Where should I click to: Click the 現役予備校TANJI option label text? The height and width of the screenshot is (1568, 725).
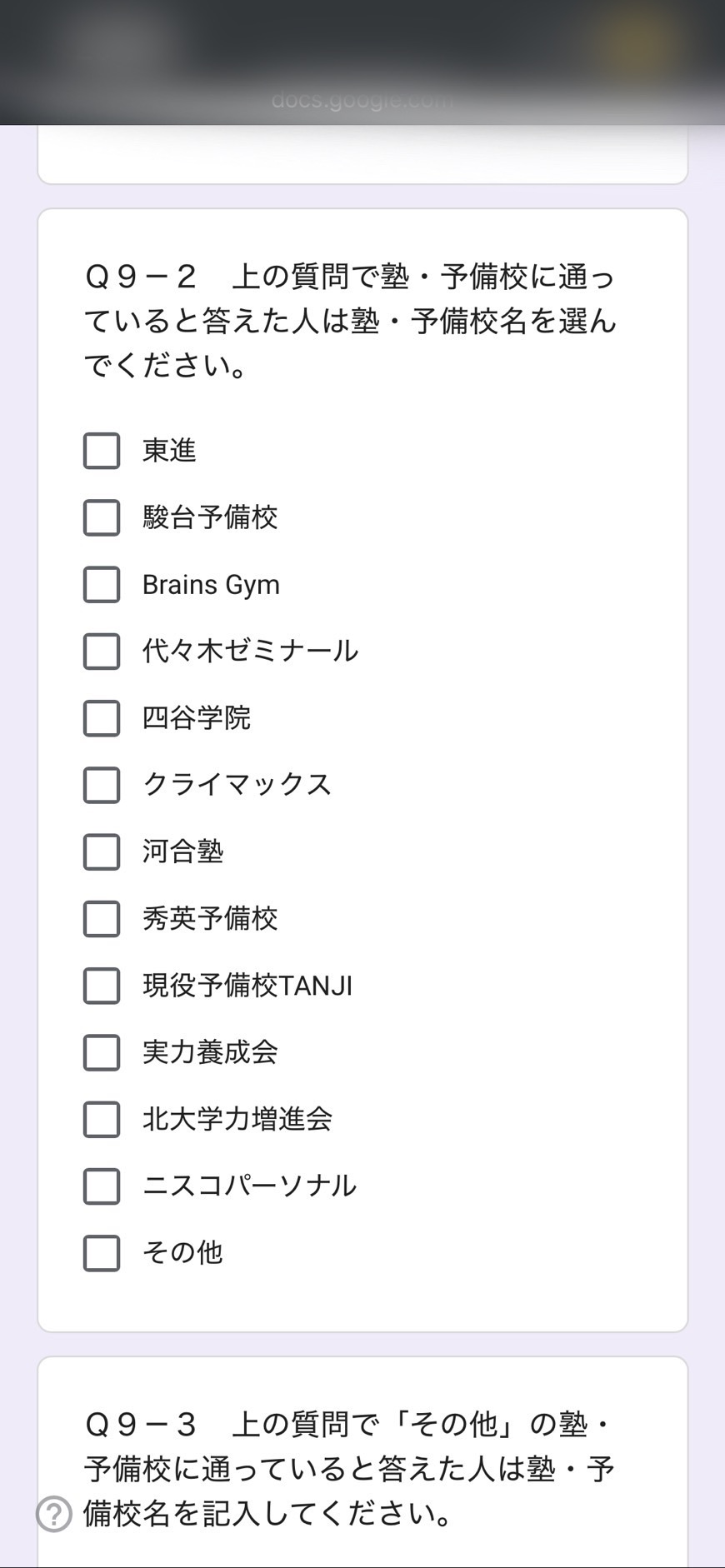247,986
